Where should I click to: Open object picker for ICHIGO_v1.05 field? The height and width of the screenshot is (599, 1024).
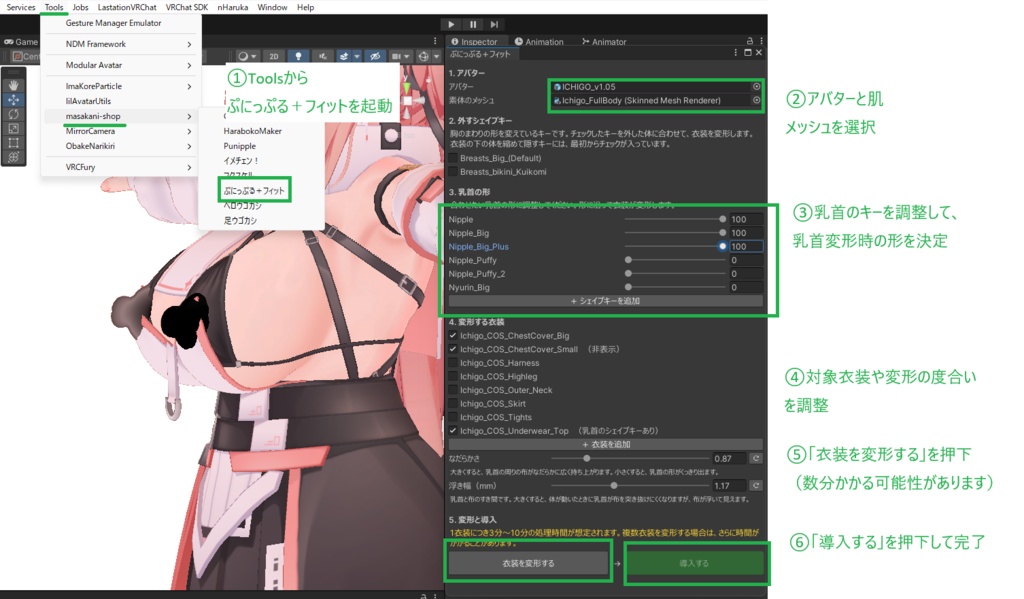click(756, 86)
